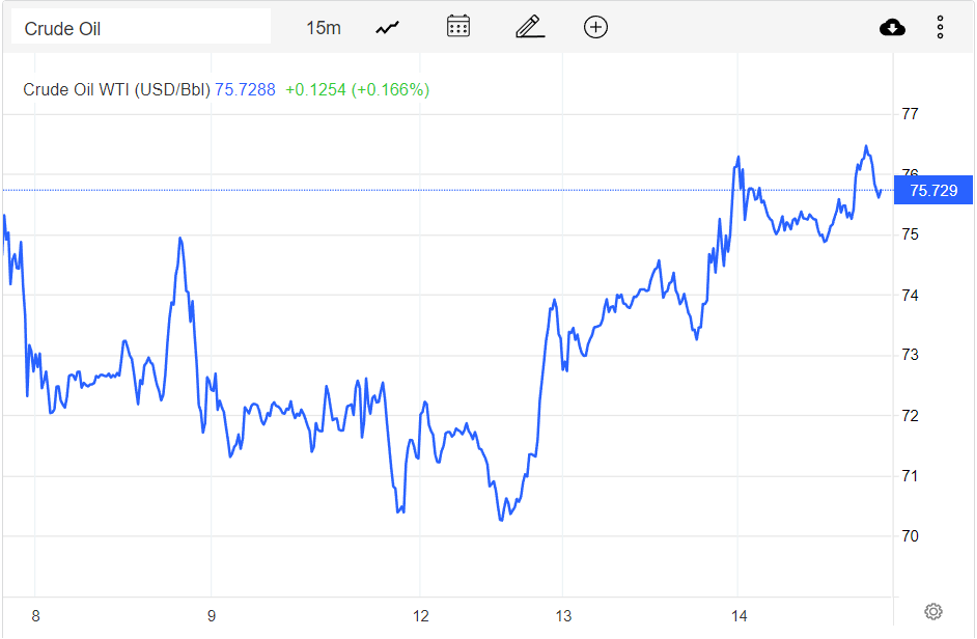Click date label 12 on time axis
Screen dimensions: 977x639
click(421, 616)
